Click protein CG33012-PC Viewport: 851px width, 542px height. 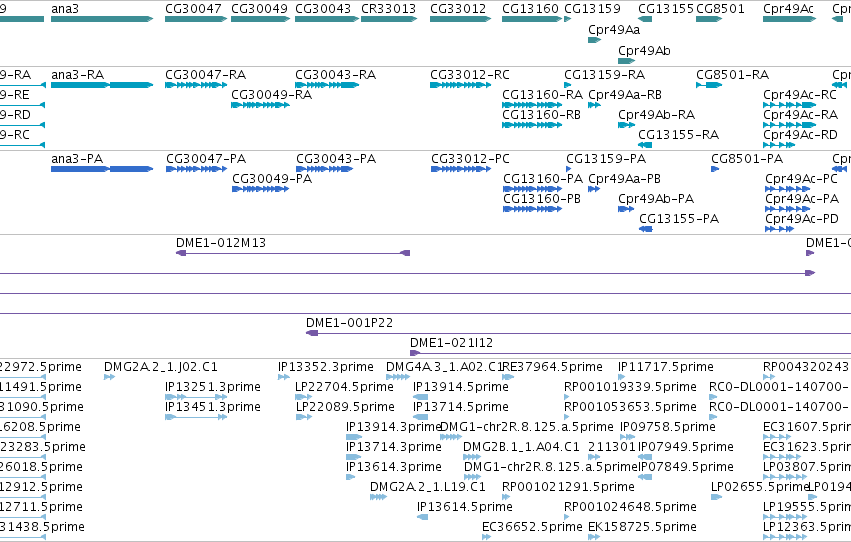tap(461, 169)
